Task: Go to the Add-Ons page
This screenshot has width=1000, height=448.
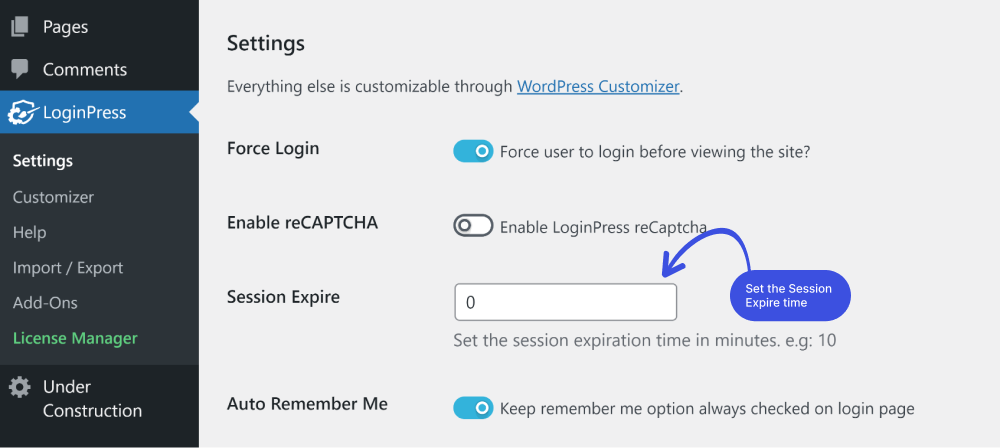Action: 45,302
